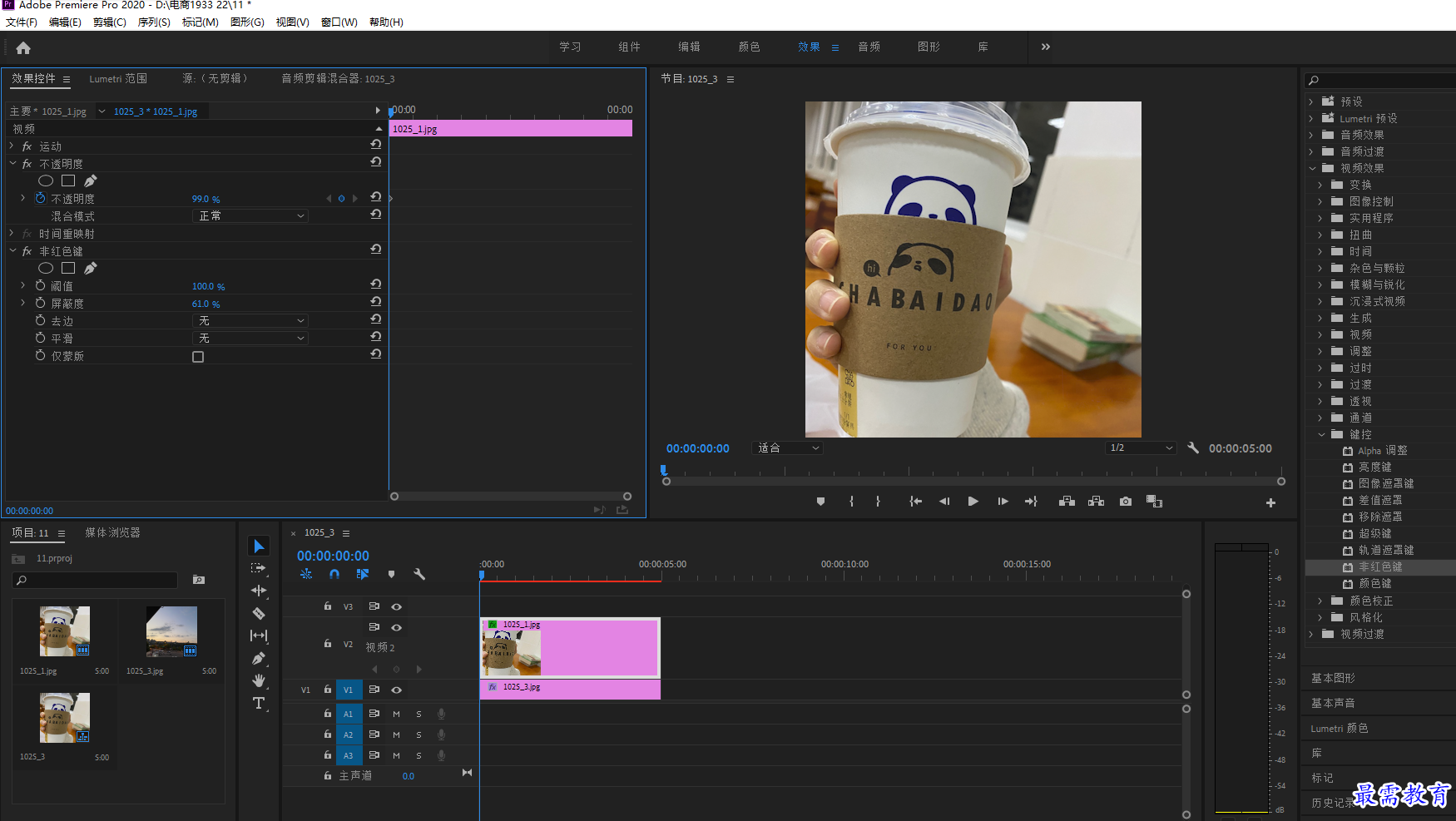The image size is (1456, 821).
Task: Solo audio track A2
Action: pyautogui.click(x=418, y=734)
